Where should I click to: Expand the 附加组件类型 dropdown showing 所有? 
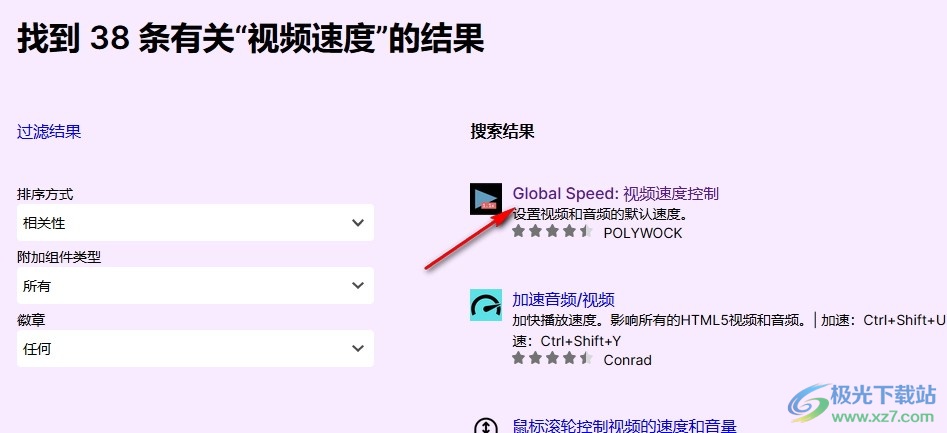click(x=195, y=286)
